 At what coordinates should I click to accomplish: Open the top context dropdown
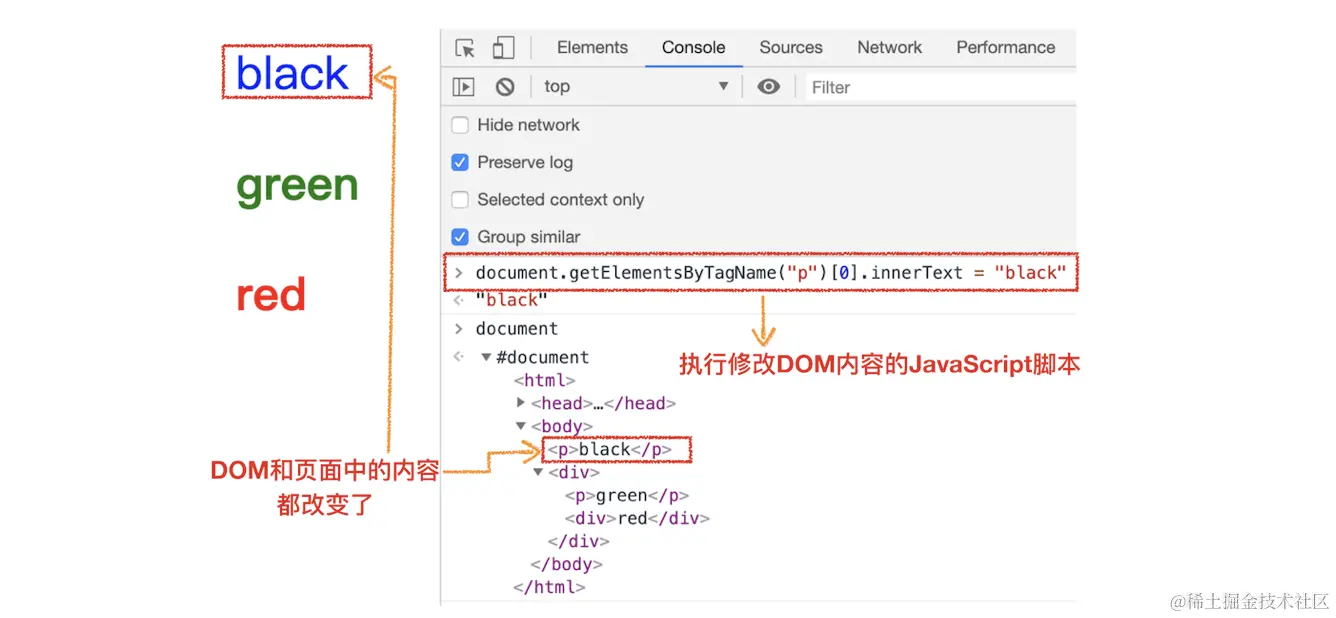click(x=636, y=87)
